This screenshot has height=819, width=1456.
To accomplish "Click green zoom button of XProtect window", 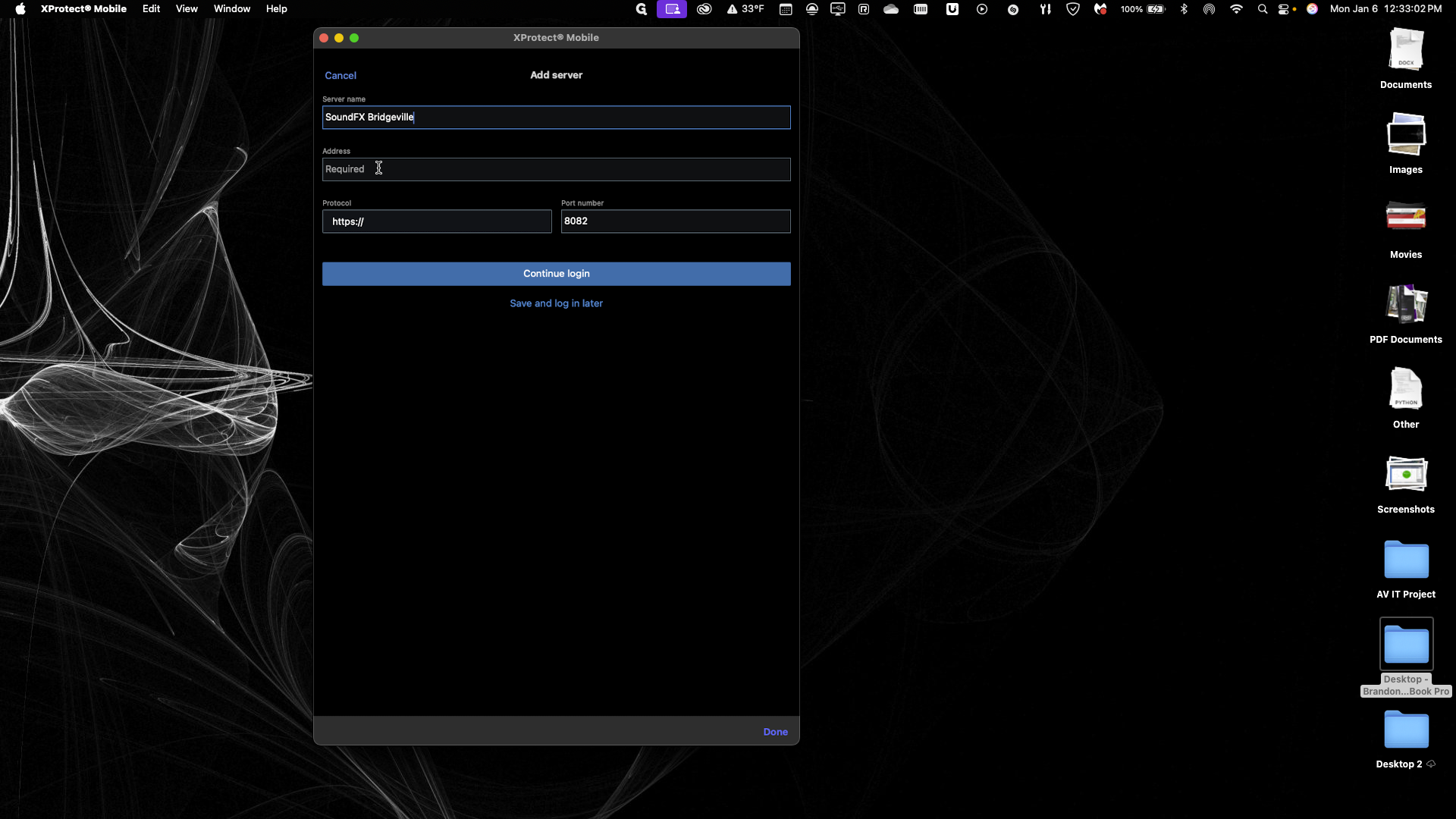I will 354,38.
